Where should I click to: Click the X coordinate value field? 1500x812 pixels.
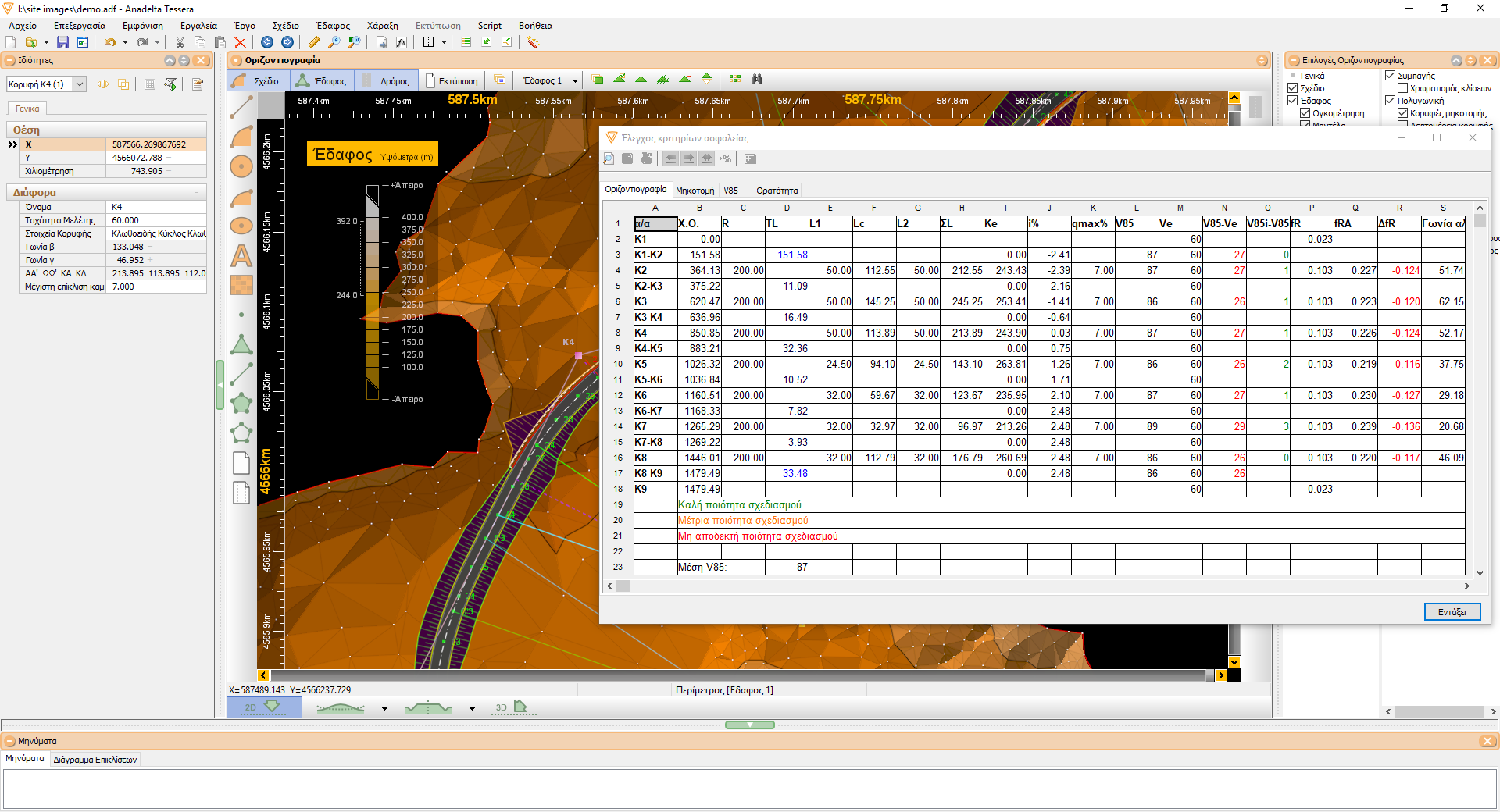(x=156, y=144)
